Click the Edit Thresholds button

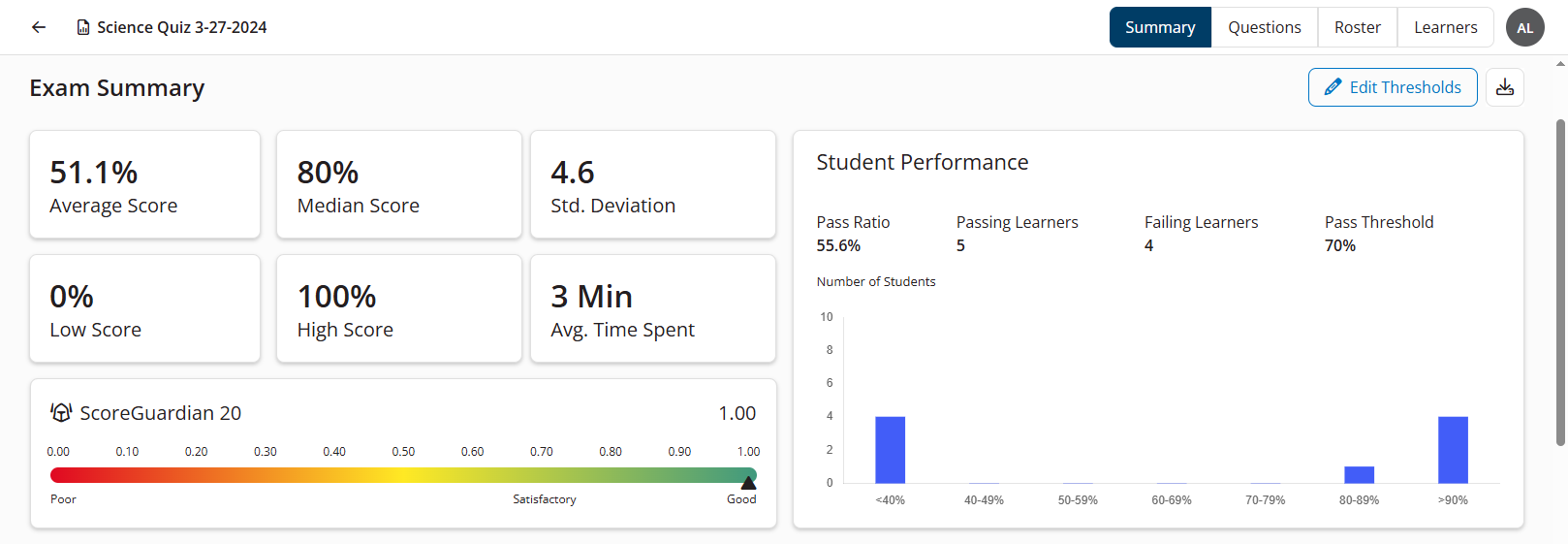coord(1393,87)
